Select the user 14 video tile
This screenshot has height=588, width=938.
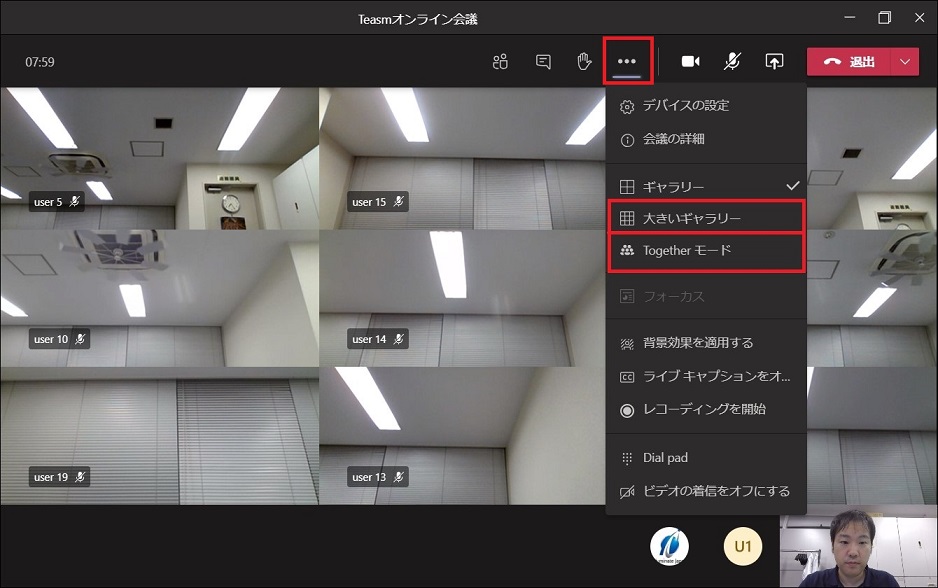[462, 298]
